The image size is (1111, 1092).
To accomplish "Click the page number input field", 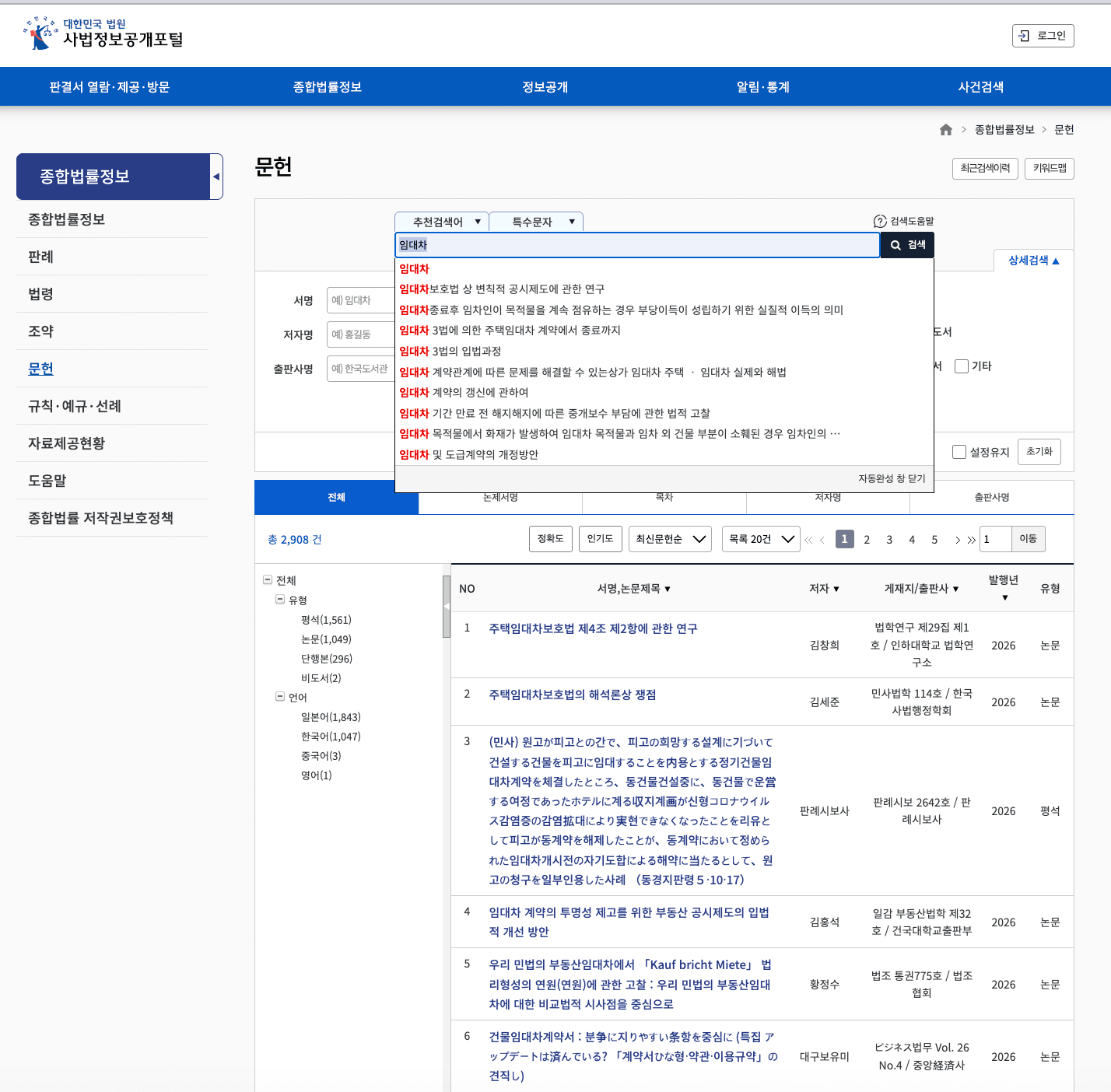I will click(x=996, y=539).
